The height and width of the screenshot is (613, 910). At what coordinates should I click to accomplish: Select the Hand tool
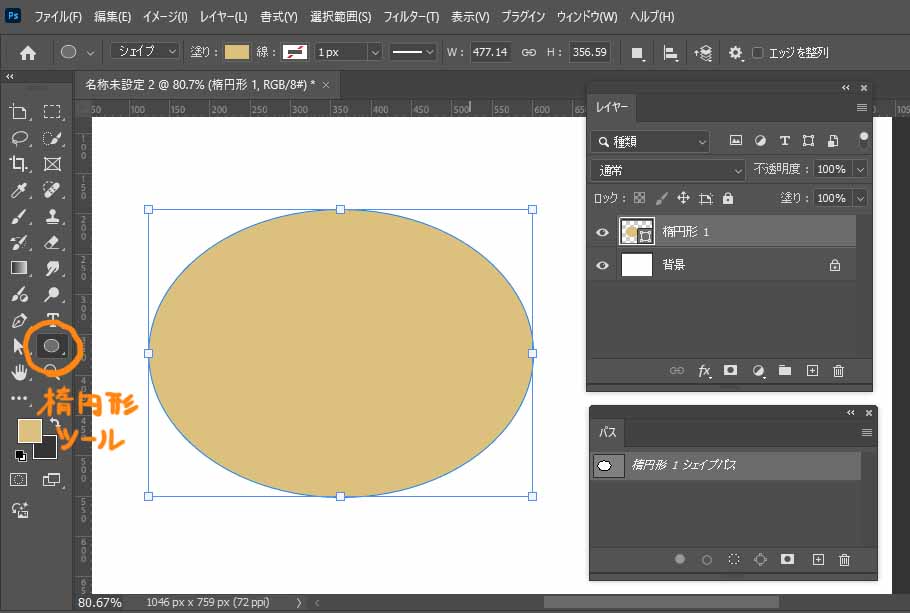(18, 372)
